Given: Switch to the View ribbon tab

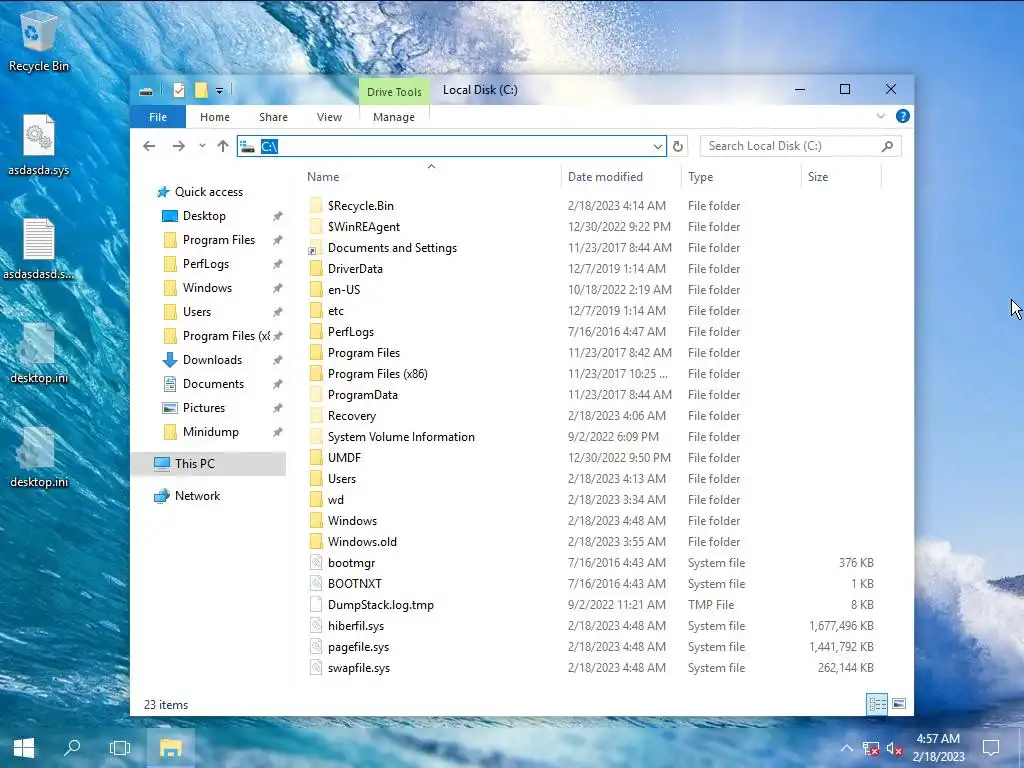Looking at the screenshot, I should (329, 117).
